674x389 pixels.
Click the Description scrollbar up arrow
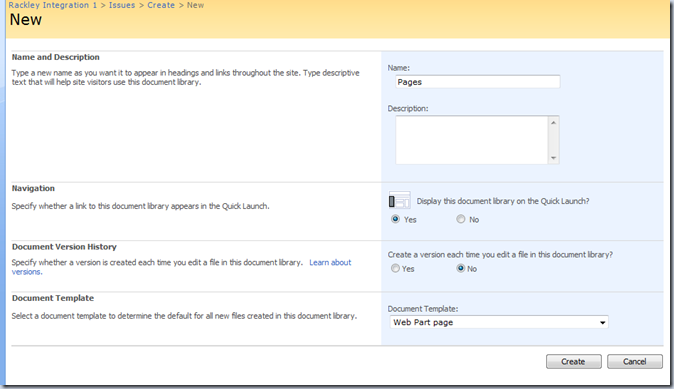point(553,123)
